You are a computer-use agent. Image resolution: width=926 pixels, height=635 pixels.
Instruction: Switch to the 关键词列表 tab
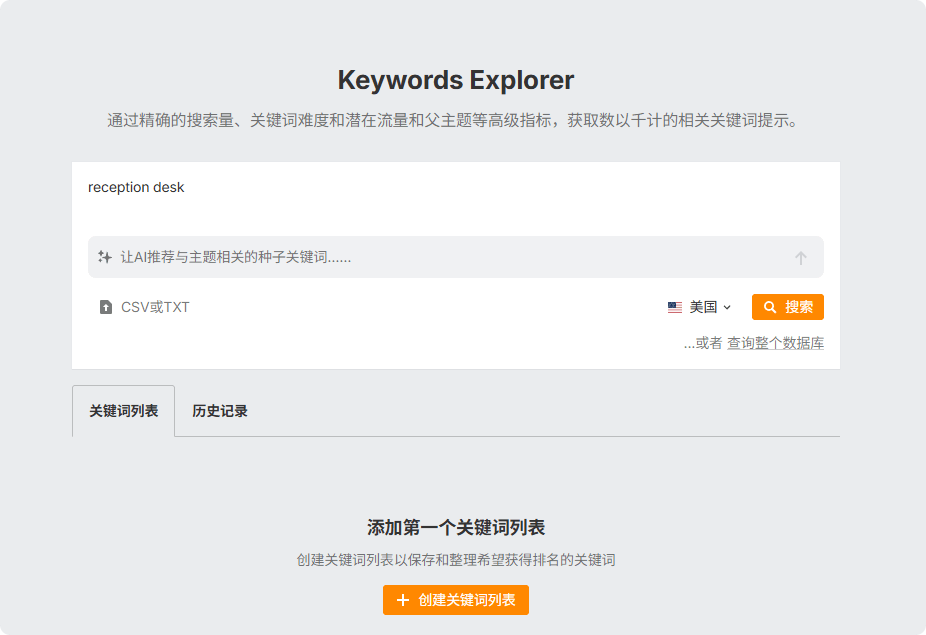point(124,411)
